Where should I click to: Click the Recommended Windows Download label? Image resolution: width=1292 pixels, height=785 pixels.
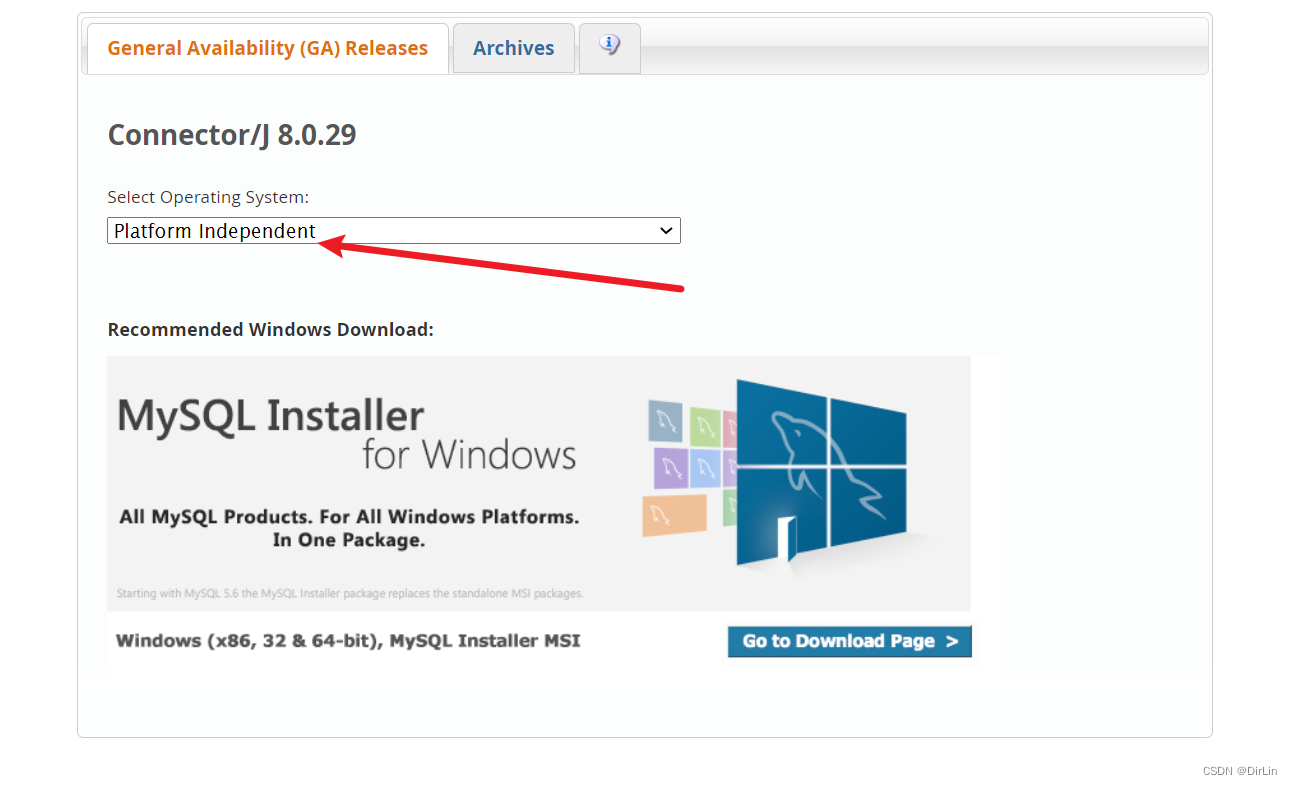271,329
